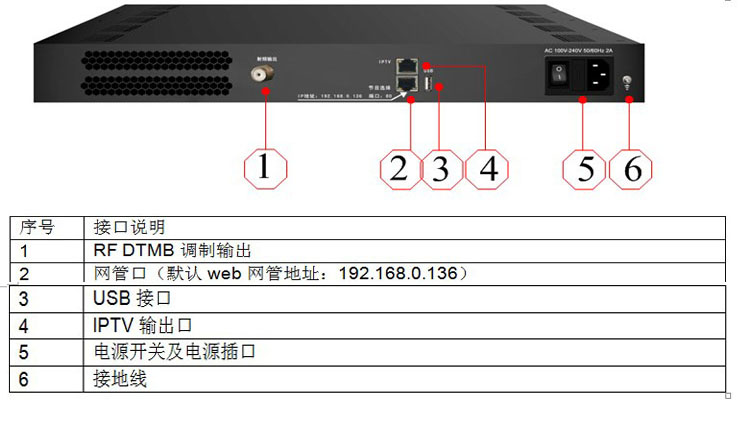This screenshot has height=447, width=750.
Task: Toggle the power rocker switch
Action: (558, 73)
